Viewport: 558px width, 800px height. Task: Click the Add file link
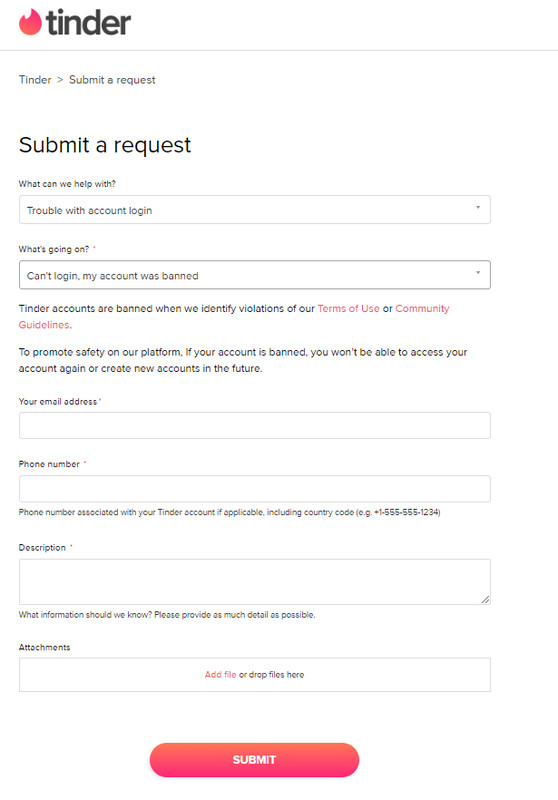coord(220,674)
